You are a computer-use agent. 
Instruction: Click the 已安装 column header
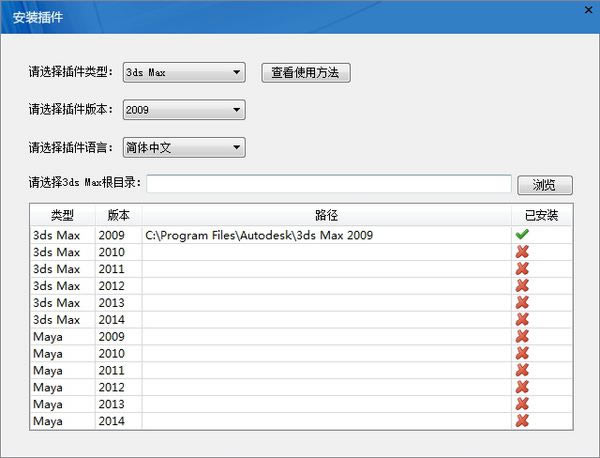pyautogui.click(x=542, y=215)
